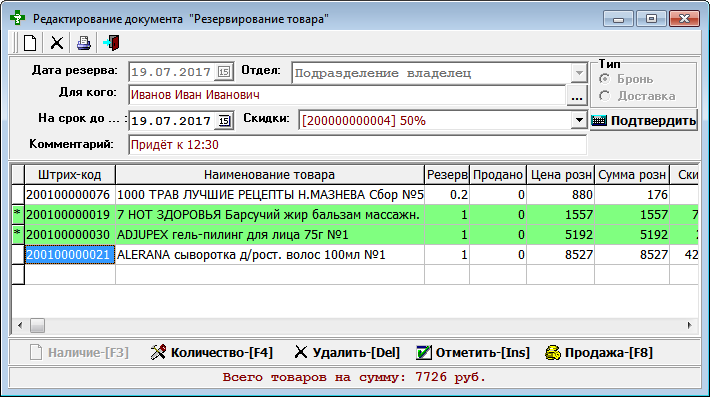Select barcode cell 200100000030
Image resolution: width=710 pixels, height=397 pixels.
pyautogui.click(x=70, y=234)
